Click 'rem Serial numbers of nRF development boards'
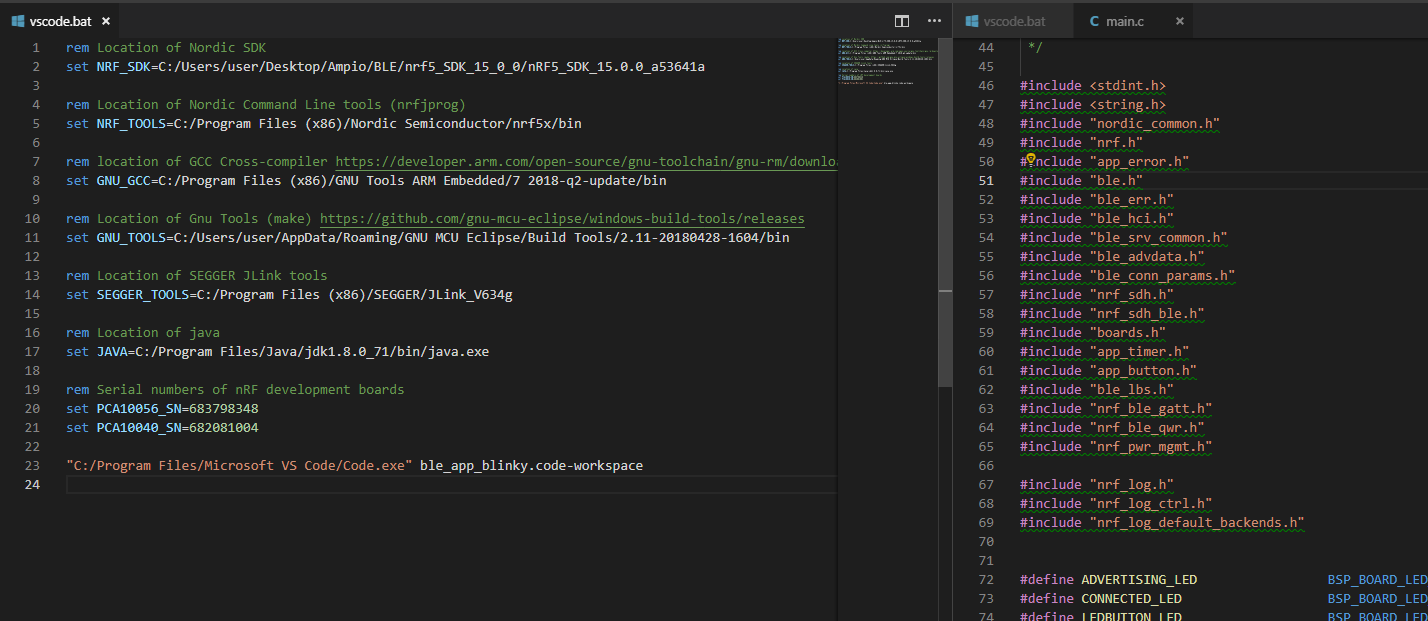Image resolution: width=1428 pixels, height=621 pixels. click(235, 389)
